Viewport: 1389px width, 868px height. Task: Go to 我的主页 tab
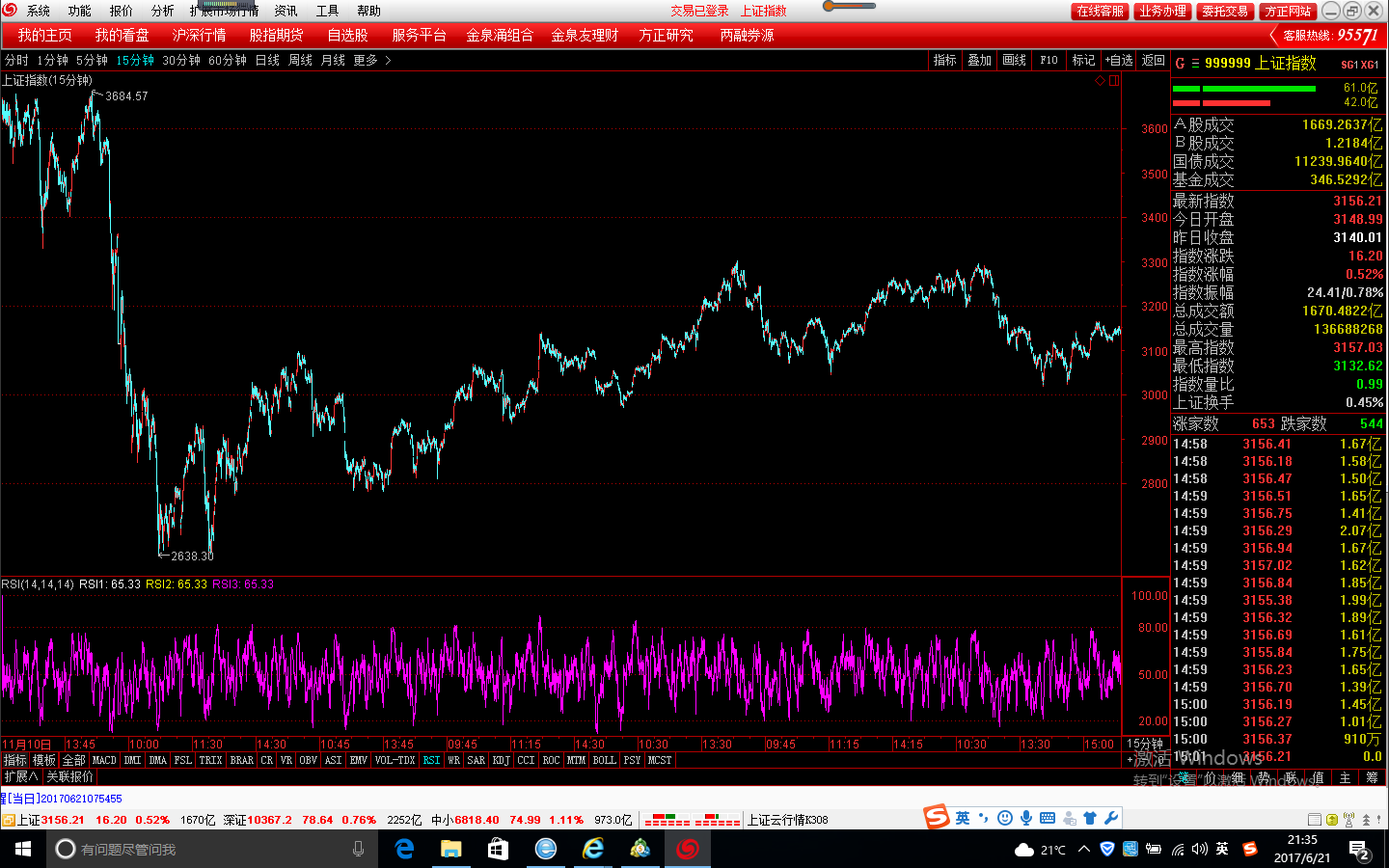(45, 35)
